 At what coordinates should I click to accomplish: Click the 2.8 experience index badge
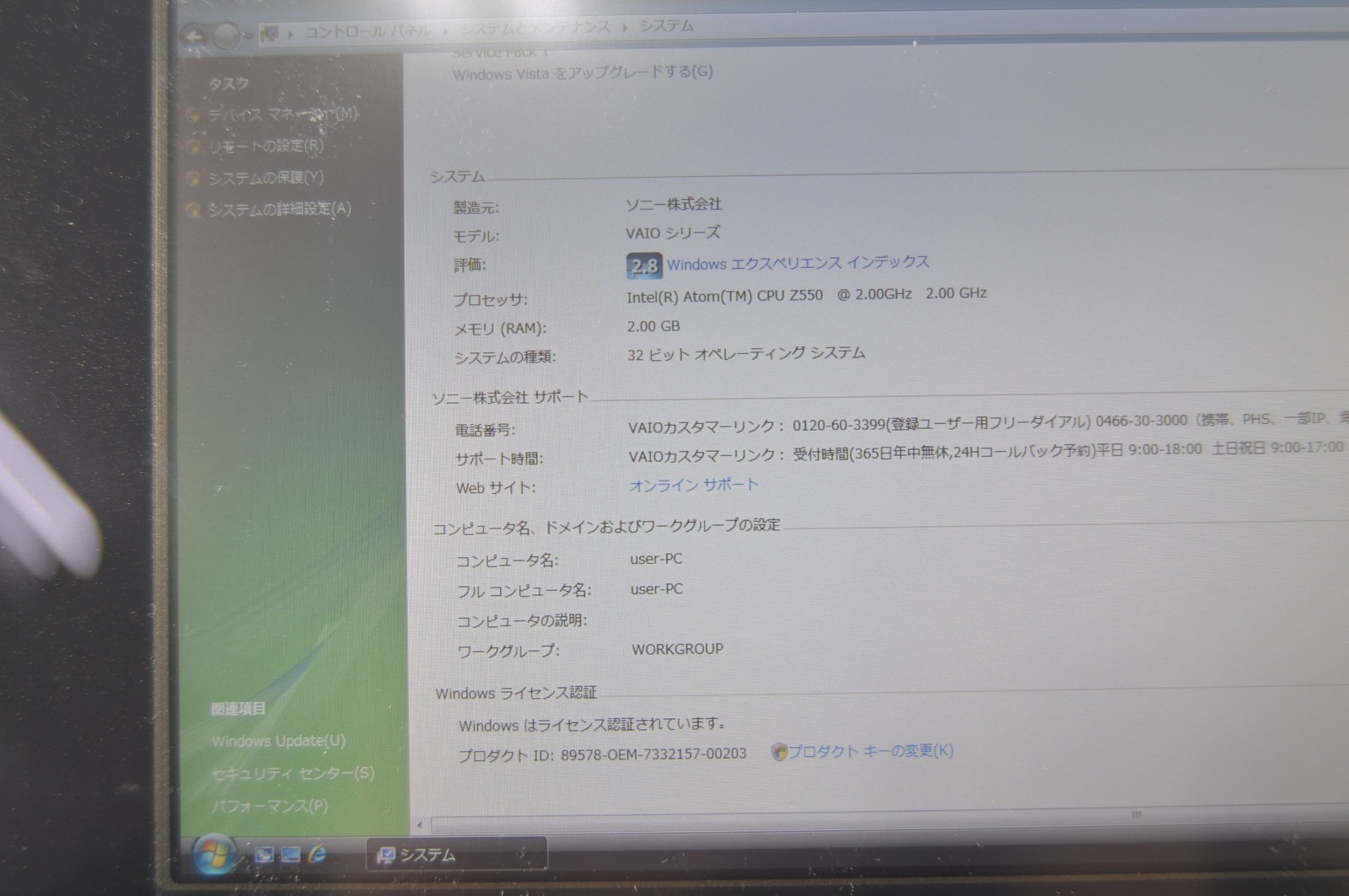click(x=644, y=266)
